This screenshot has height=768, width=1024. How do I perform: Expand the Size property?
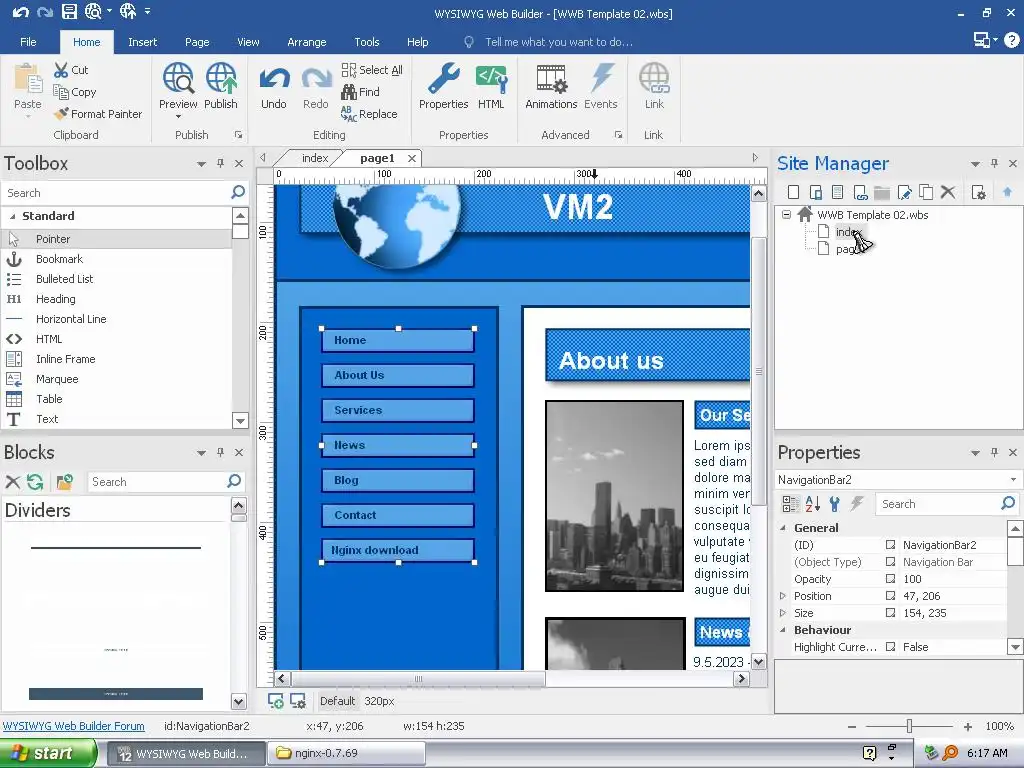[782, 613]
